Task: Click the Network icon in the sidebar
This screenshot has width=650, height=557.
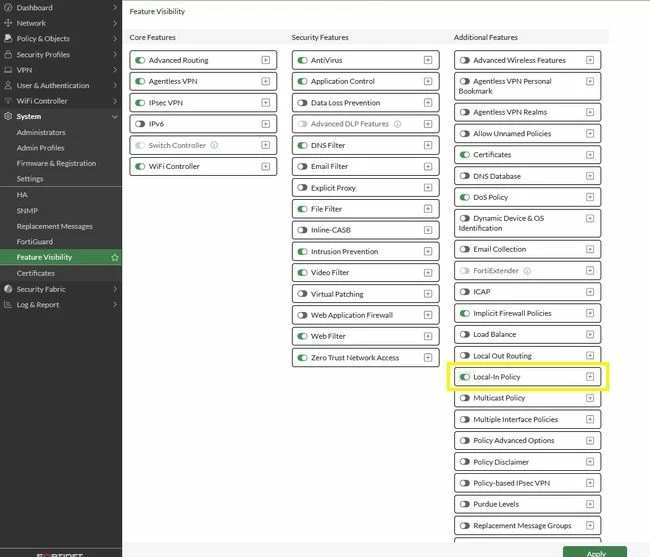Action: click(x=8, y=23)
